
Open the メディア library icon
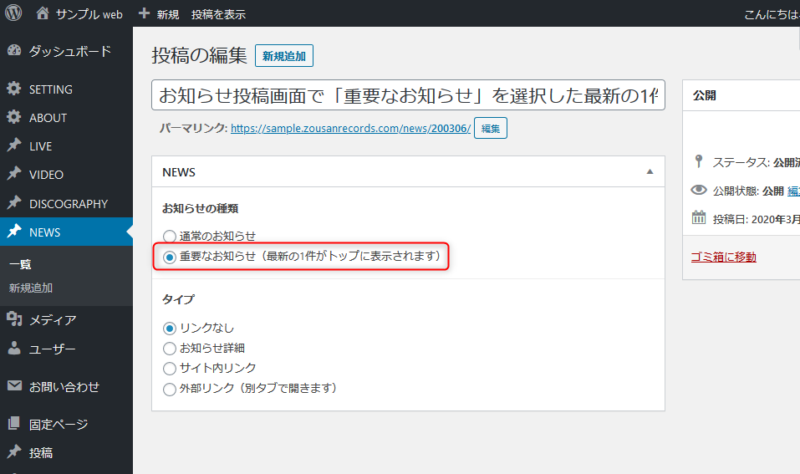[14, 320]
